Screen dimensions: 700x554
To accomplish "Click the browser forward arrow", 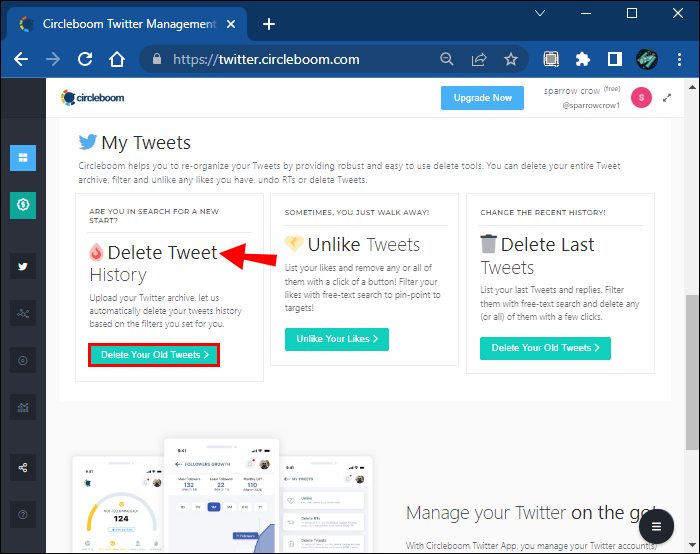I will pos(53,59).
